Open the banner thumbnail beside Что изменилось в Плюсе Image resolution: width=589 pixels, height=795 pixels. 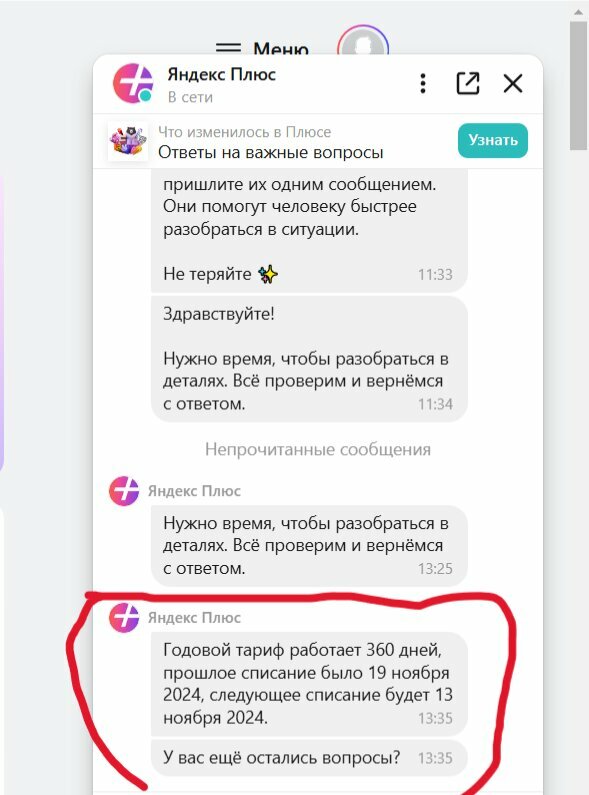point(128,141)
